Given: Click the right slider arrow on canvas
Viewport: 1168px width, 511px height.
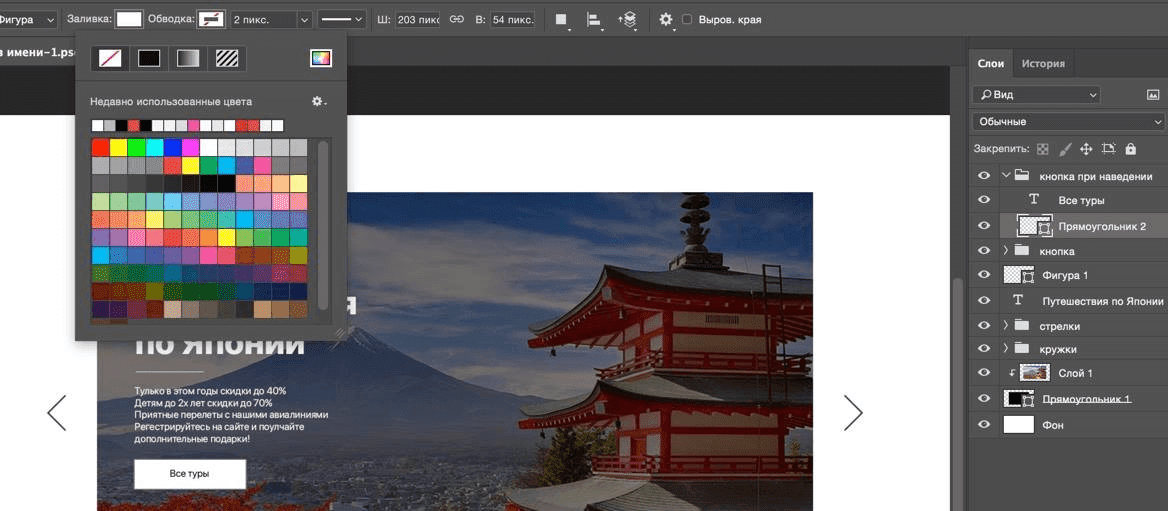Looking at the screenshot, I should (853, 412).
